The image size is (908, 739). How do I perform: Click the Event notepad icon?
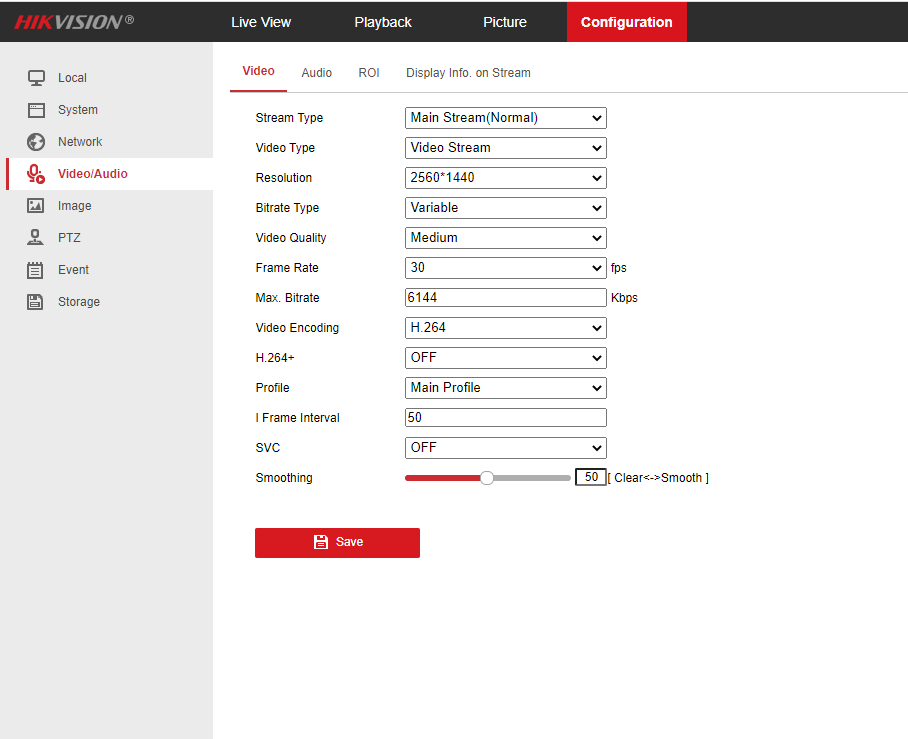(36, 270)
